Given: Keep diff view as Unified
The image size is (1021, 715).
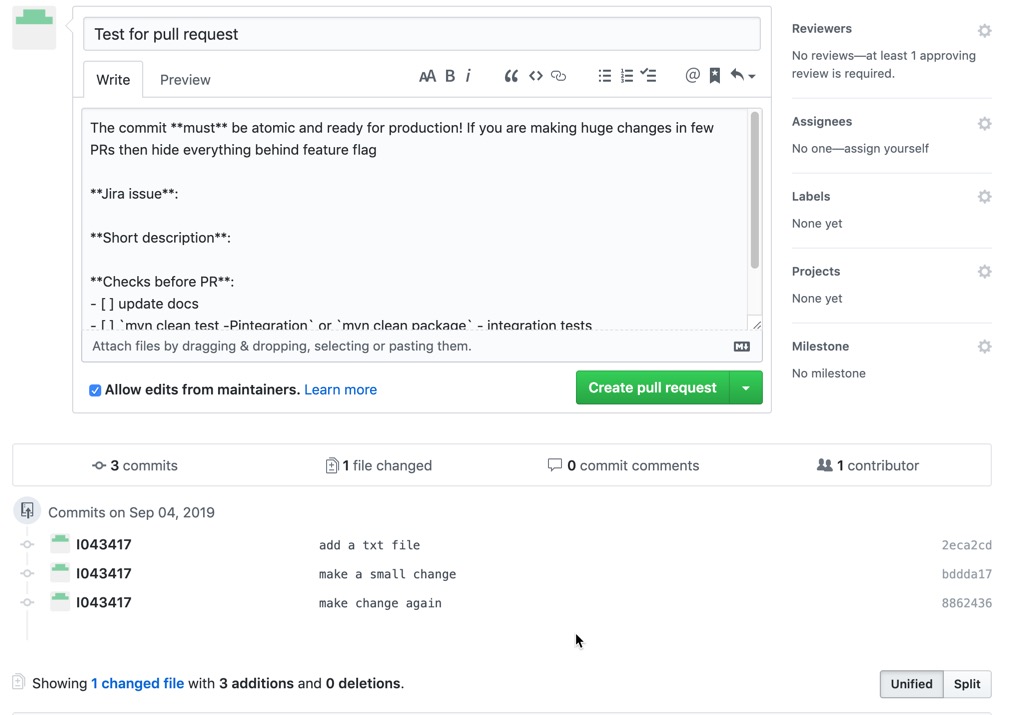Looking at the screenshot, I should [x=910, y=684].
